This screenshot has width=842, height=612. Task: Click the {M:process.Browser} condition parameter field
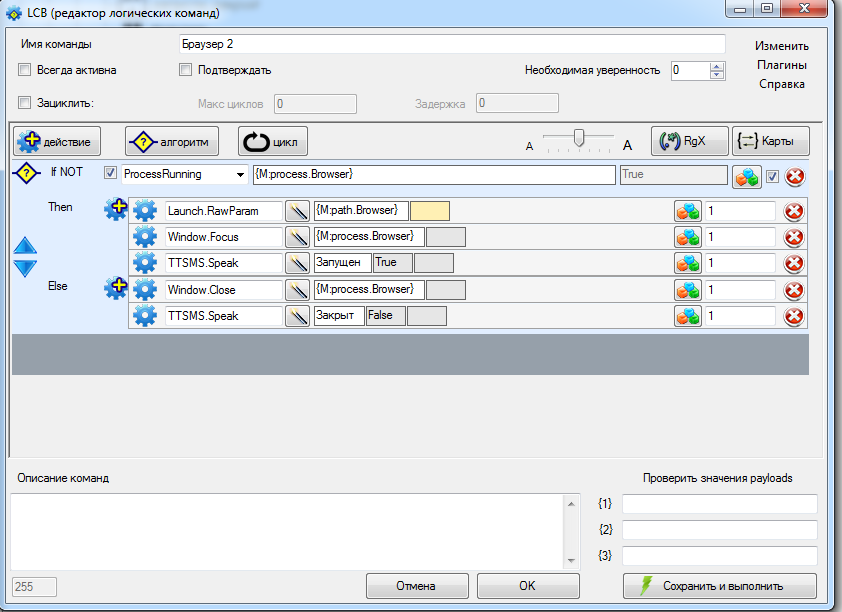click(434, 174)
